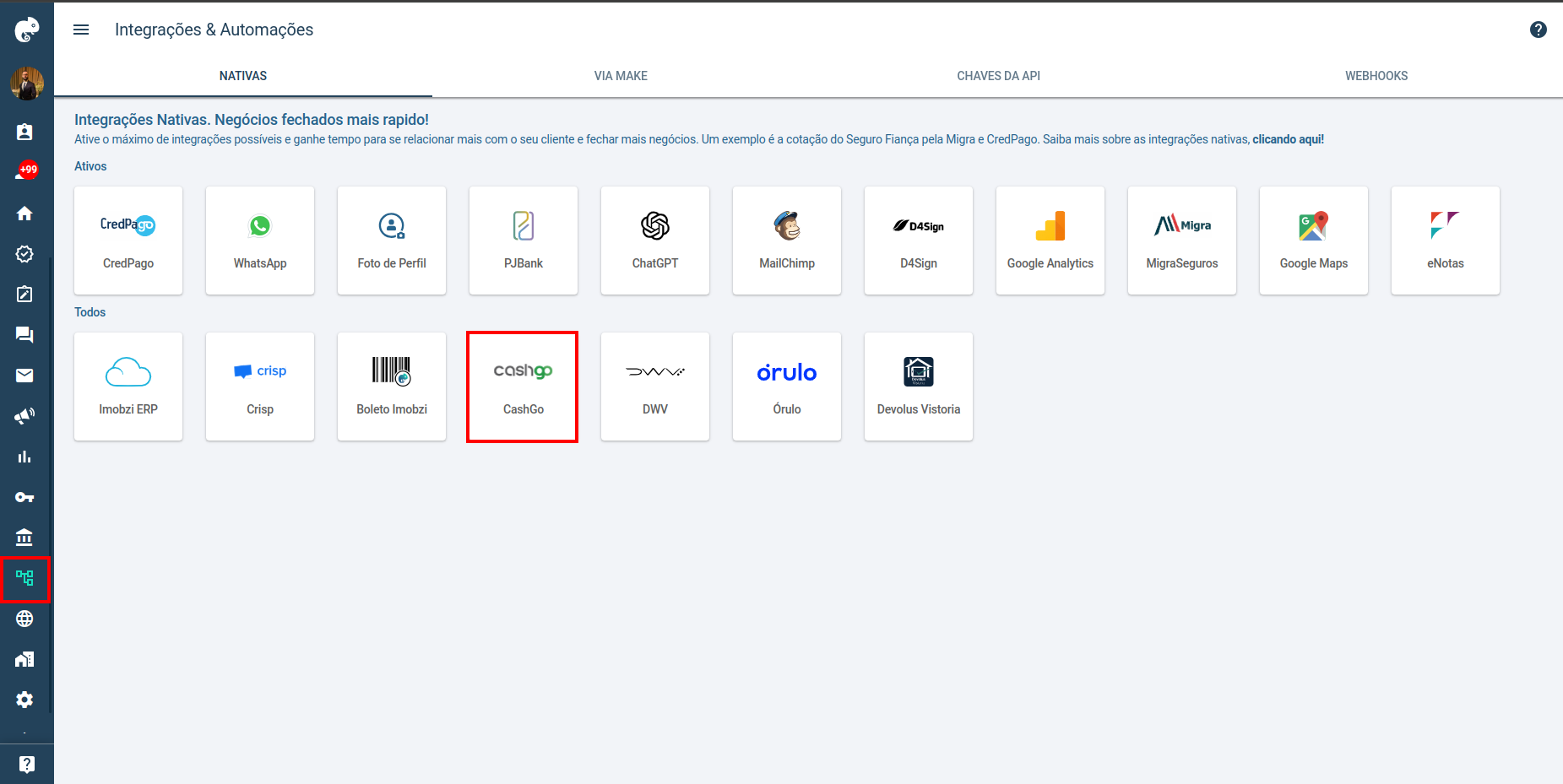Open the Google Maps integration card

(1314, 241)
